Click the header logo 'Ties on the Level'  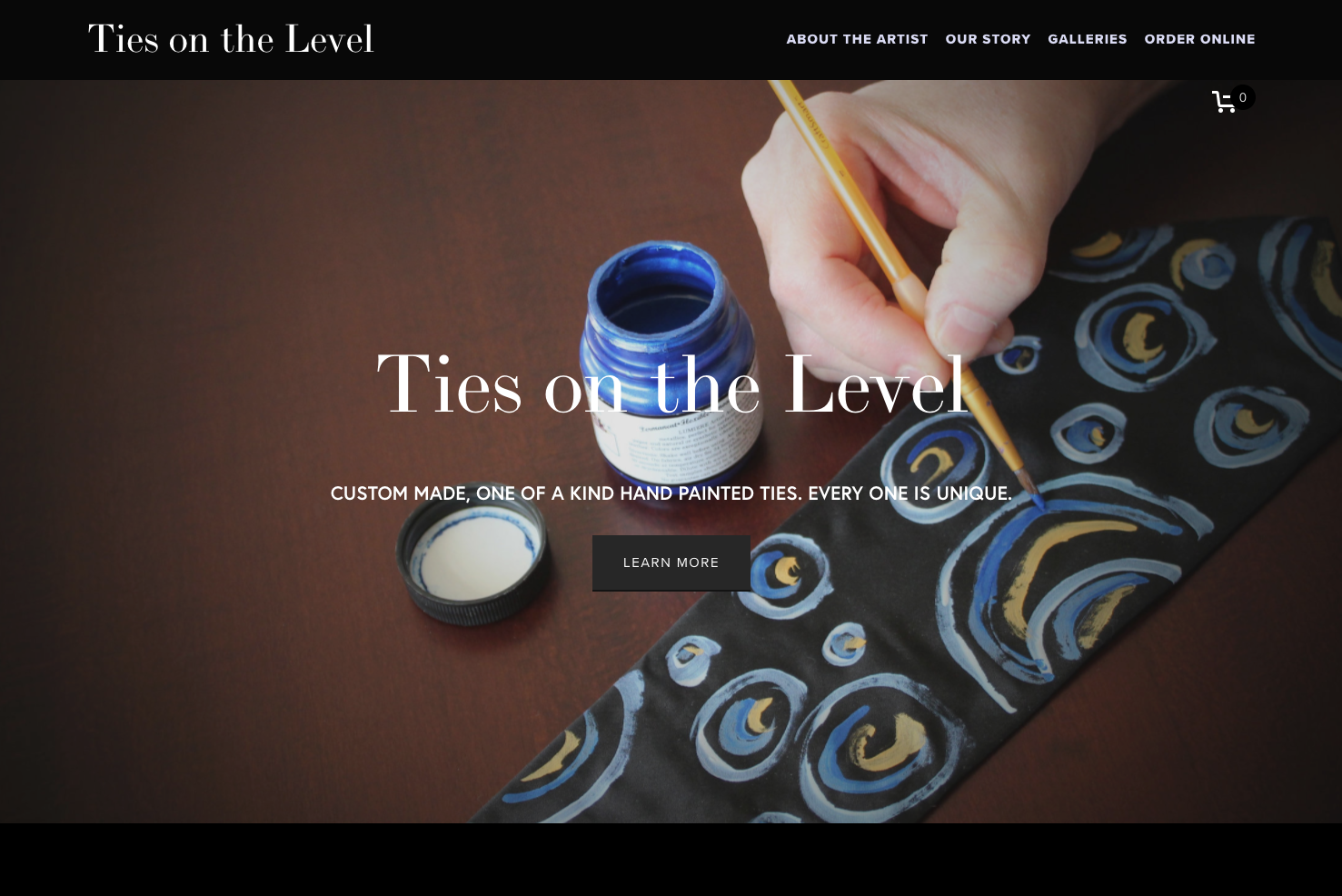pyautogui.click(x=231, y=39)
